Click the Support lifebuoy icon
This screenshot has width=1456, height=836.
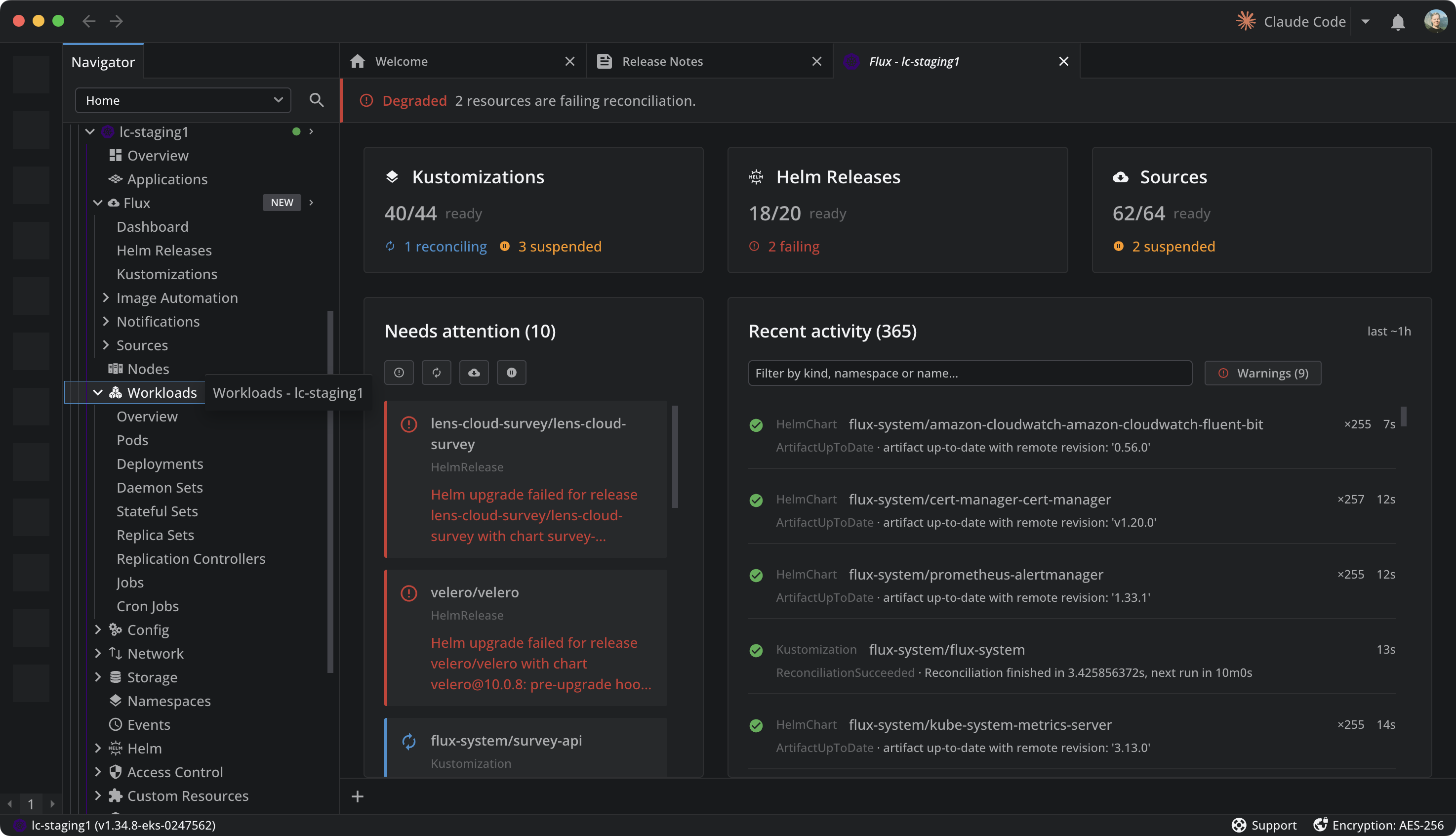coord(1239,825)
